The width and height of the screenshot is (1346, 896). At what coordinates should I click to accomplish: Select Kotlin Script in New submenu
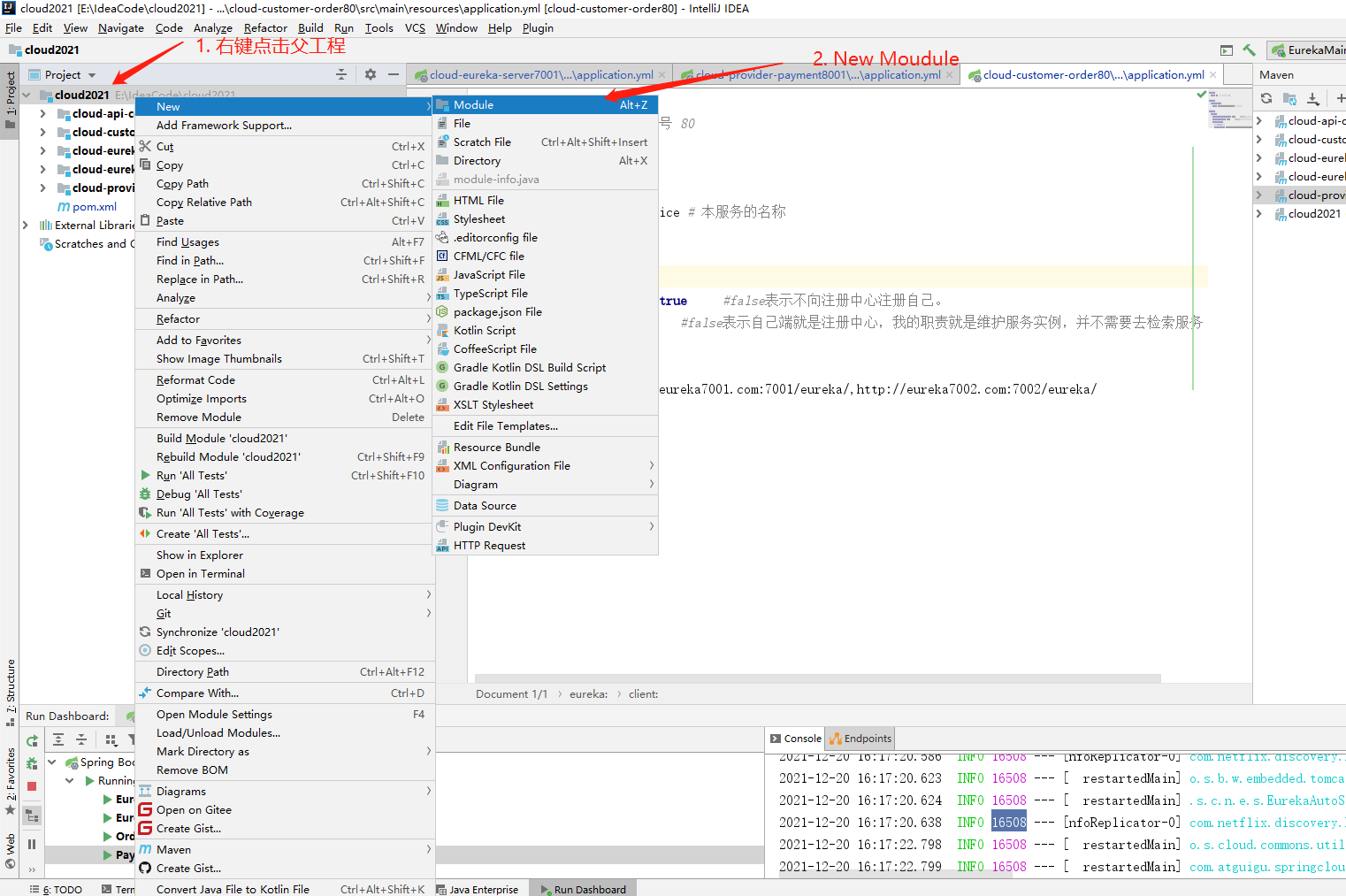click(545, 330)
